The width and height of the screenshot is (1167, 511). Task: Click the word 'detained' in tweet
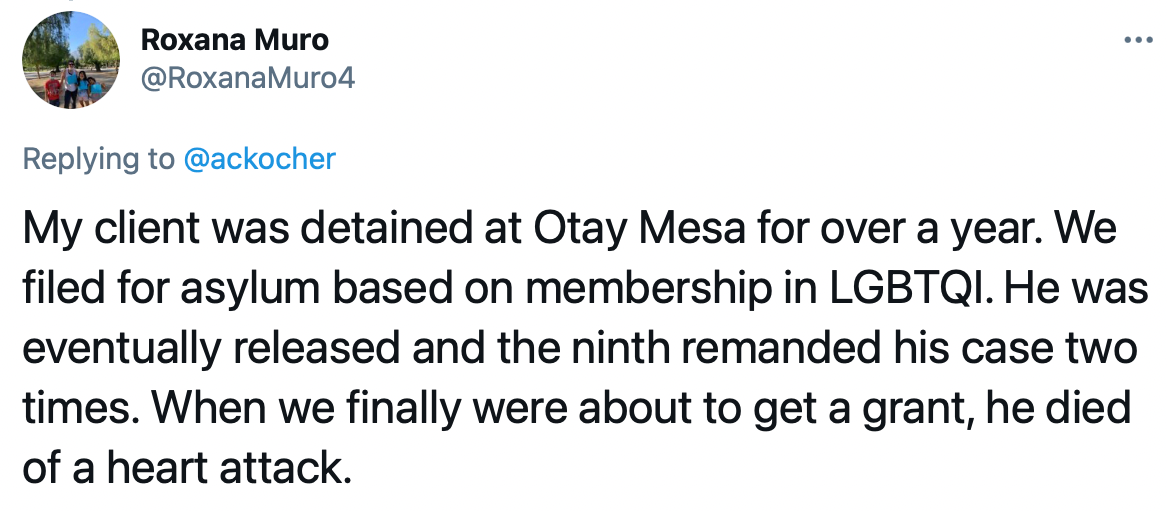(x=385, y=228)
